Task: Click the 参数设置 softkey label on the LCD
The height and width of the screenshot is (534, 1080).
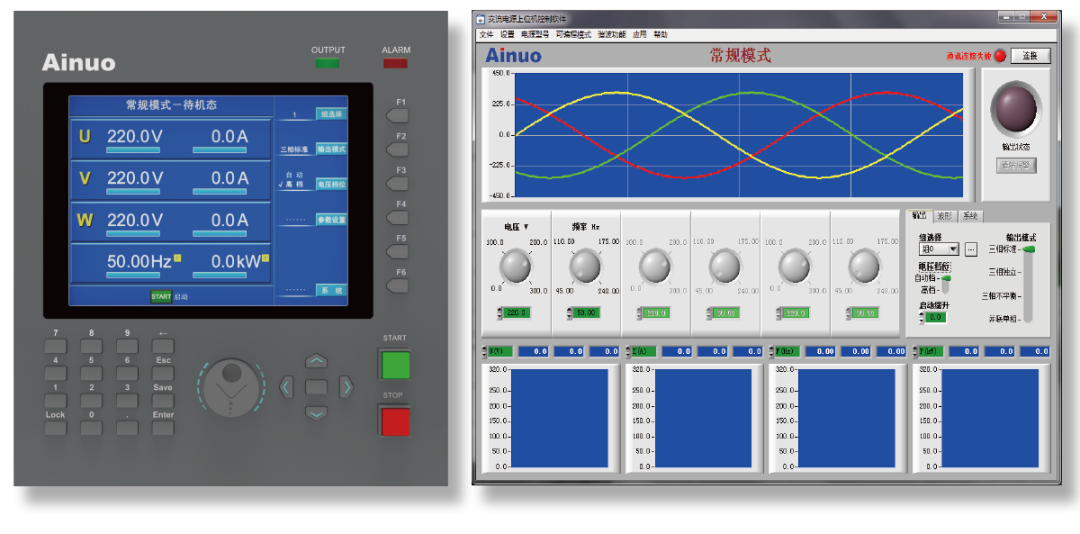Action: [x=331, y=219]
